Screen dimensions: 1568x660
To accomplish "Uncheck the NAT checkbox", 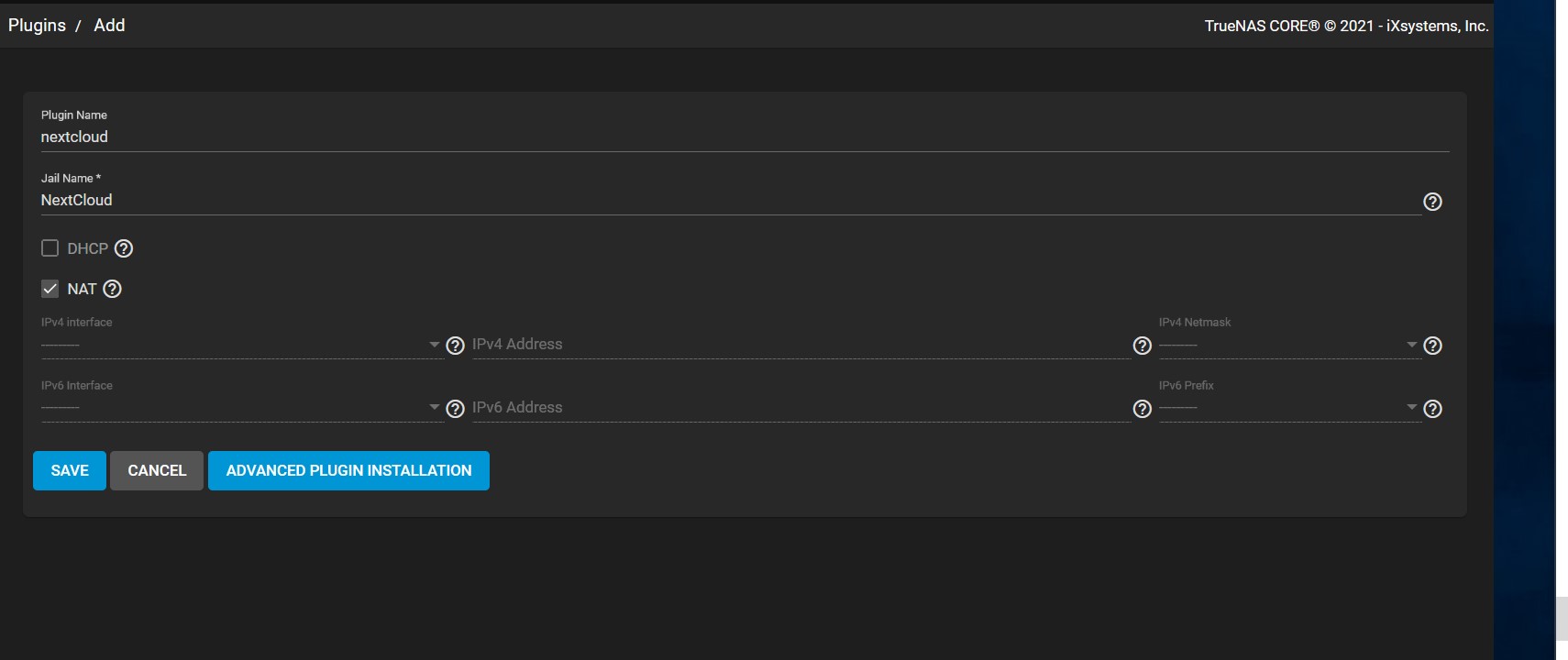I will (x=50, y=289).
